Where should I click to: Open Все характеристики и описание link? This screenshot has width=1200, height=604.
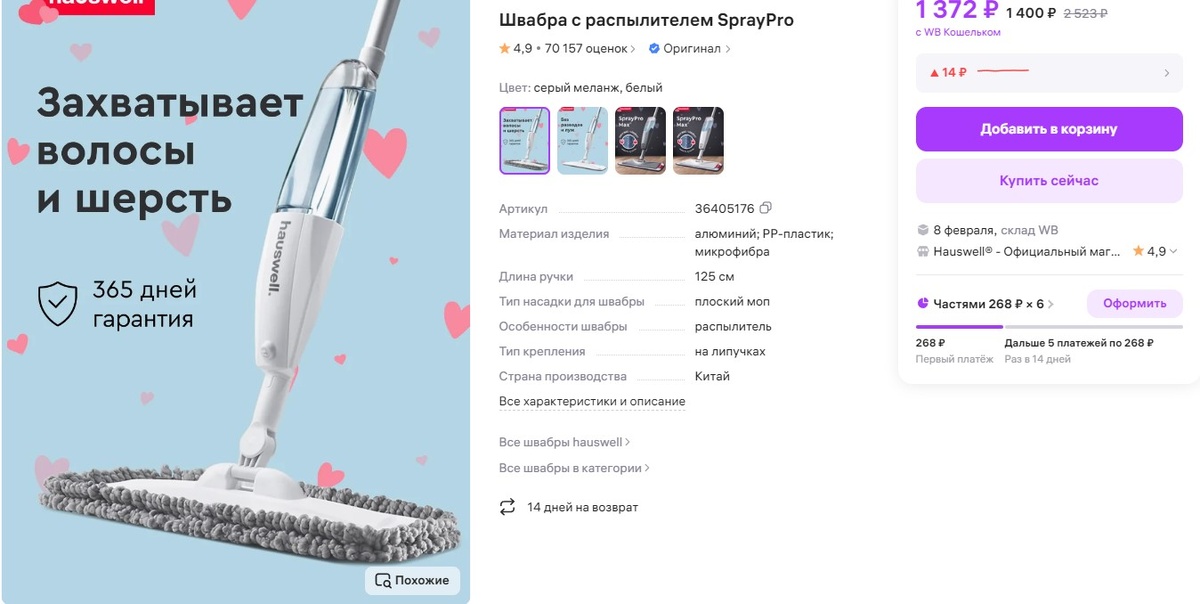pos(592,401)
